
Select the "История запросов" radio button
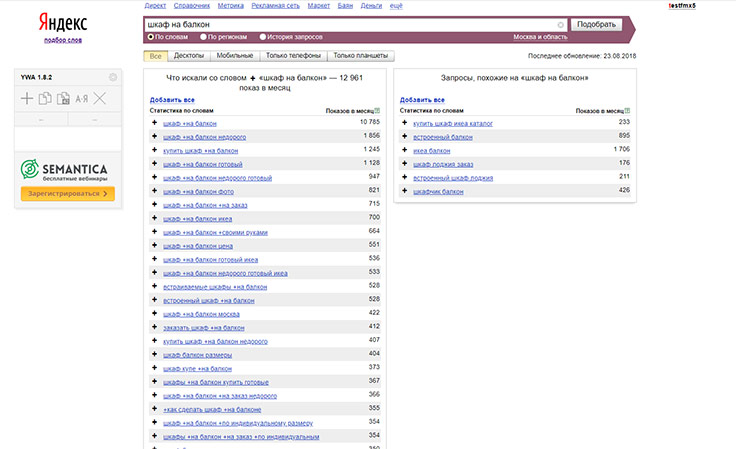[262, 37]
